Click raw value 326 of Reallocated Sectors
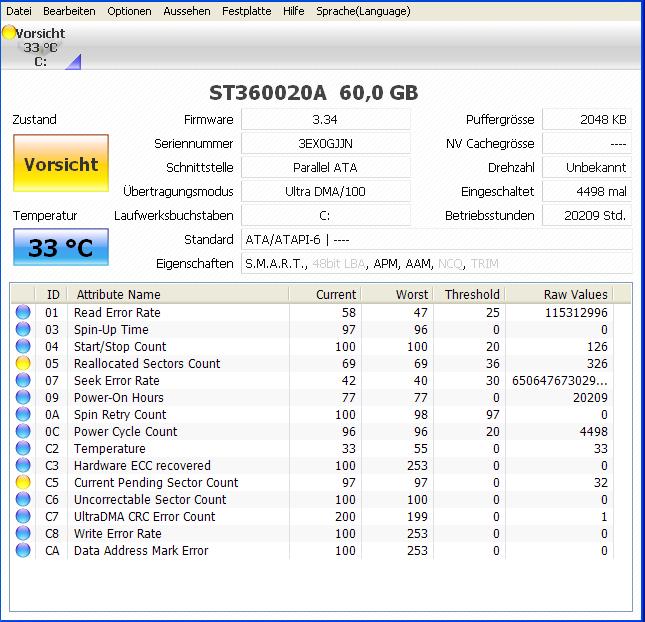Screen dimensions: 645x622 tap(597, 363)
